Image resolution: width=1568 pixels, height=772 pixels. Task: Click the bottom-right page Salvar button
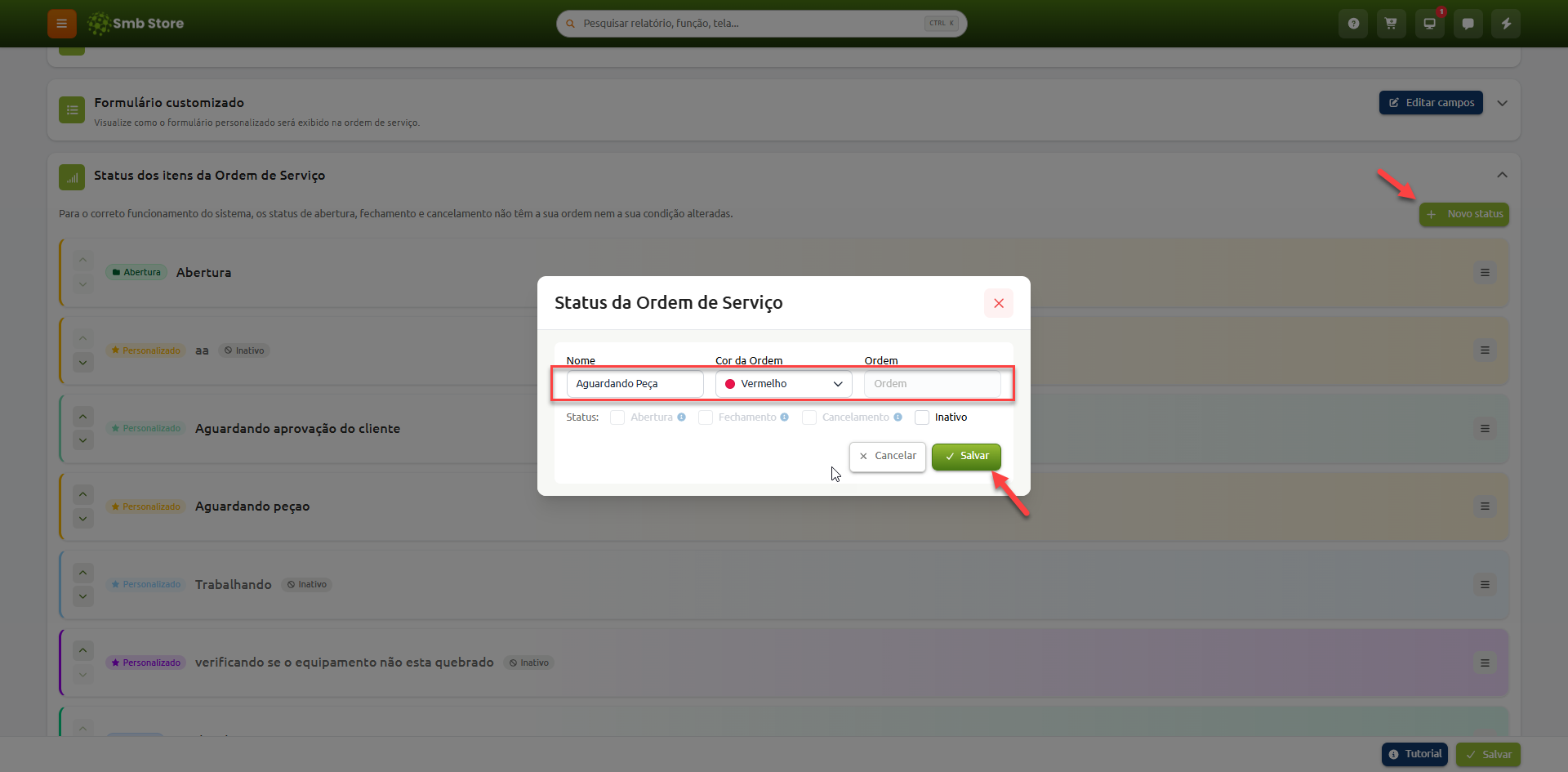1488,754
